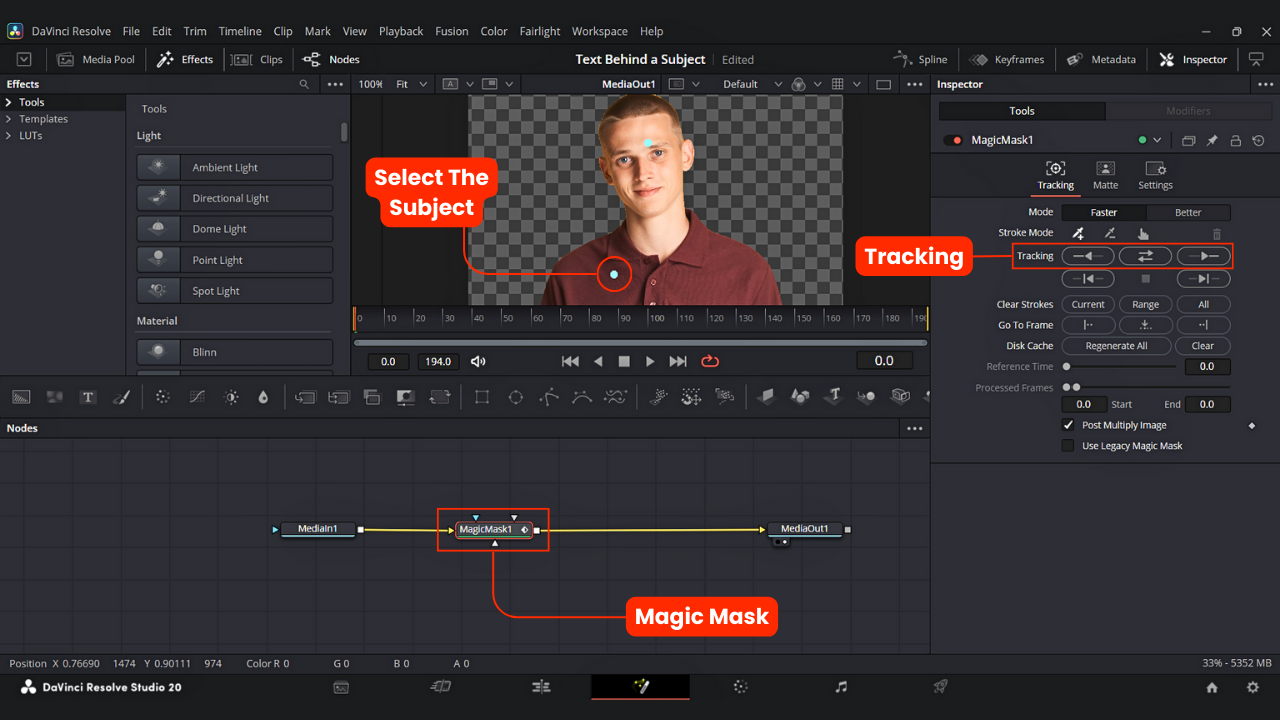
Task: Switch to the Color page
Action: point(740,687)
